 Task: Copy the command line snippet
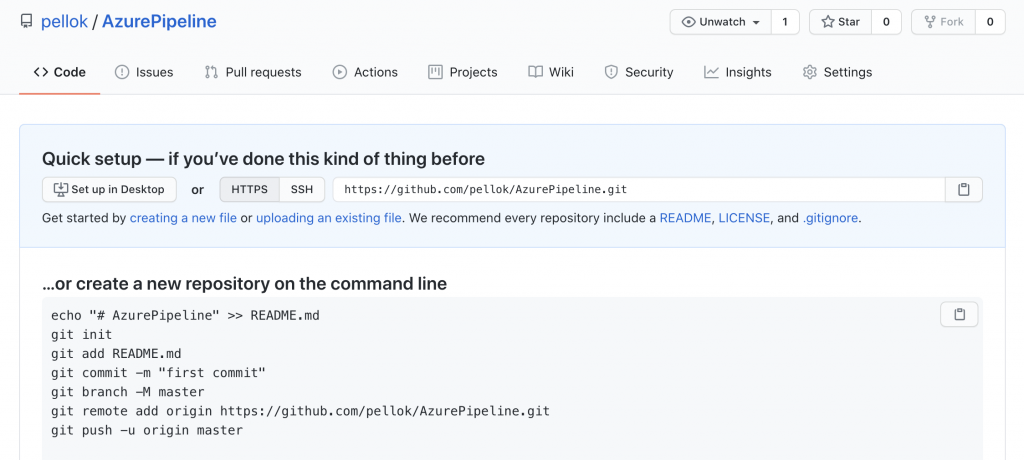pos(959,315)
